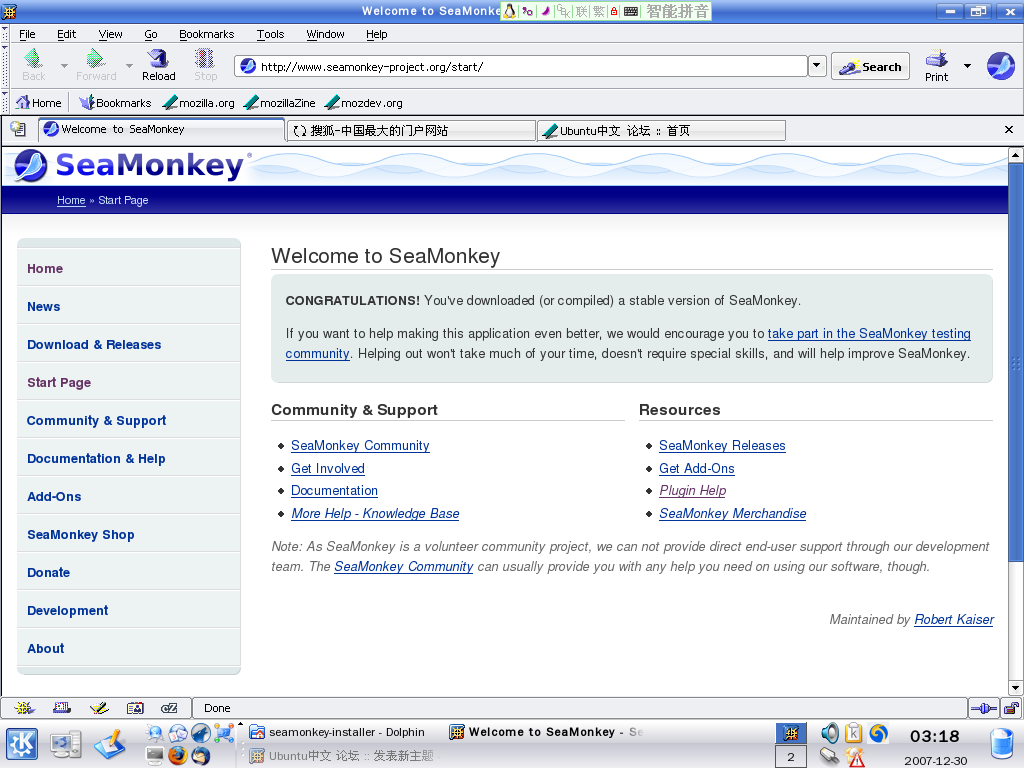Open Address Book from the status bar
Image resolution: width=1024 pixels, height=768 pixels.
tap(135, 708)
